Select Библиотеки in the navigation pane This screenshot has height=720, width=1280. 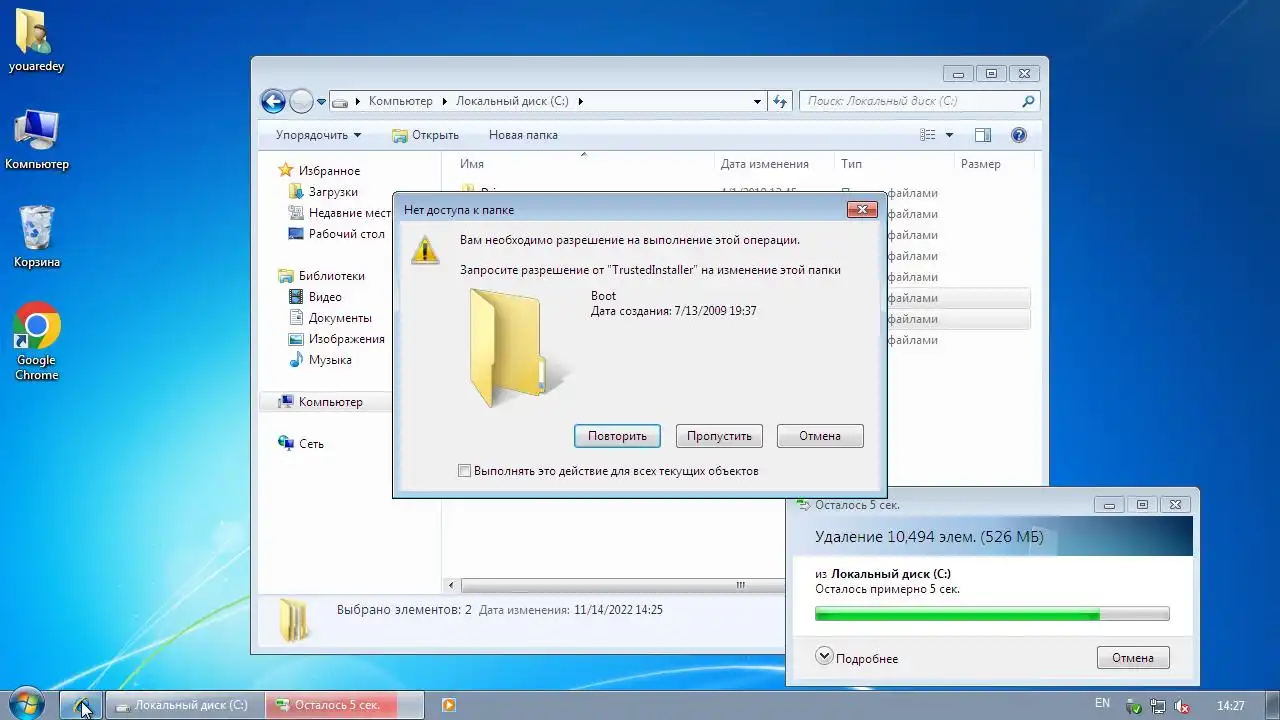pyautogui.click(x=321, y=276)
